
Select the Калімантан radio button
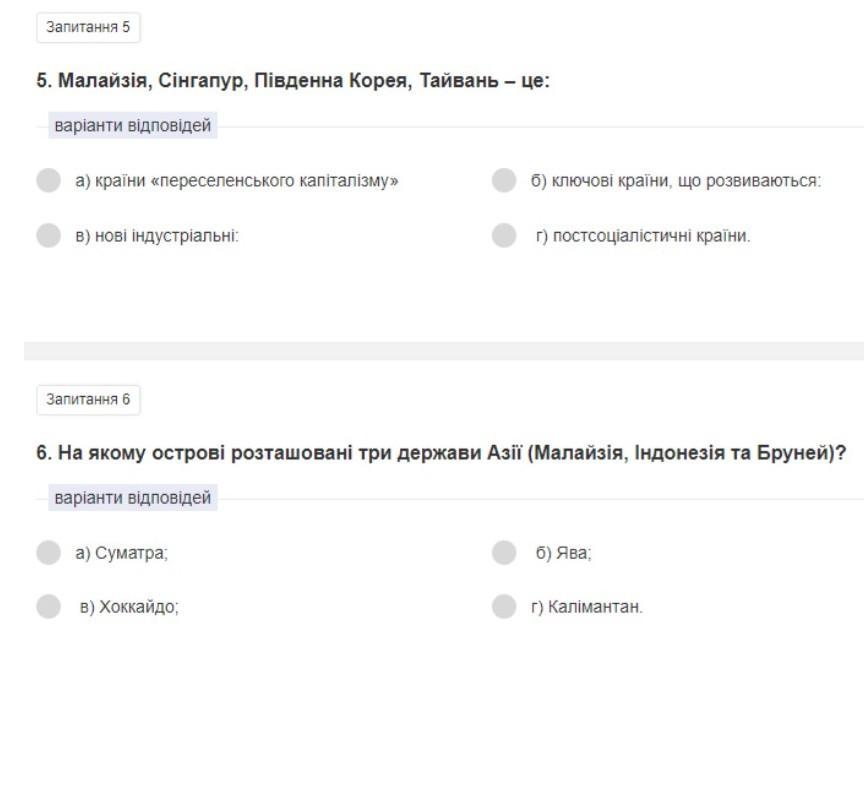tap(504, 607)
